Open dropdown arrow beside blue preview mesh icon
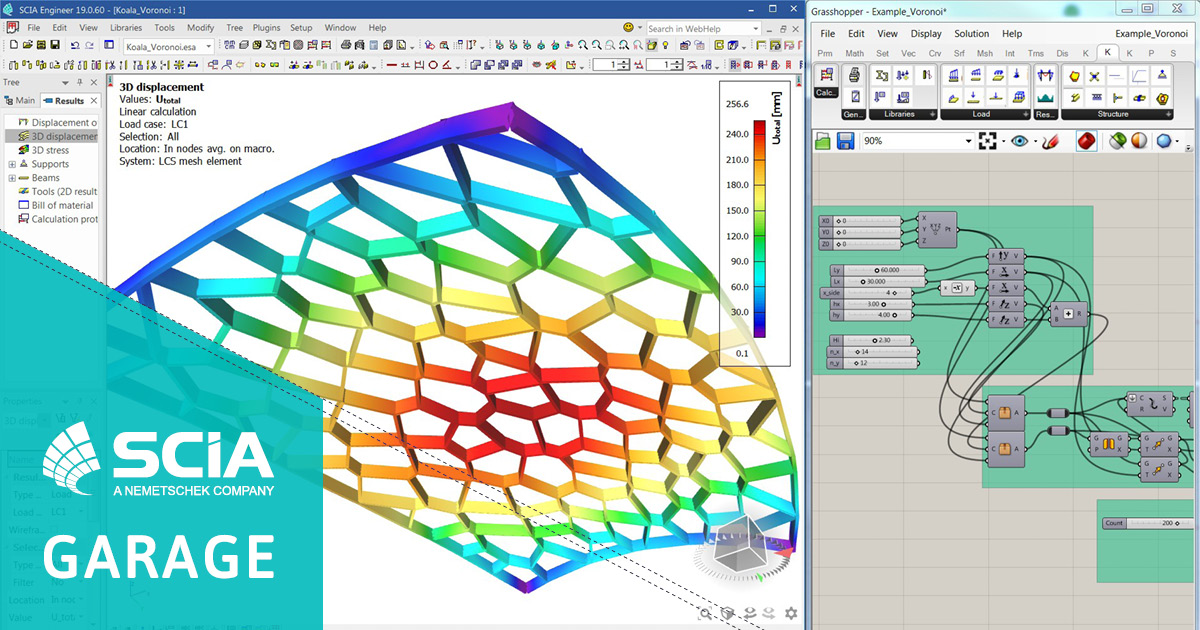Screen dimensions: 1200x630 click(1179, 141)
